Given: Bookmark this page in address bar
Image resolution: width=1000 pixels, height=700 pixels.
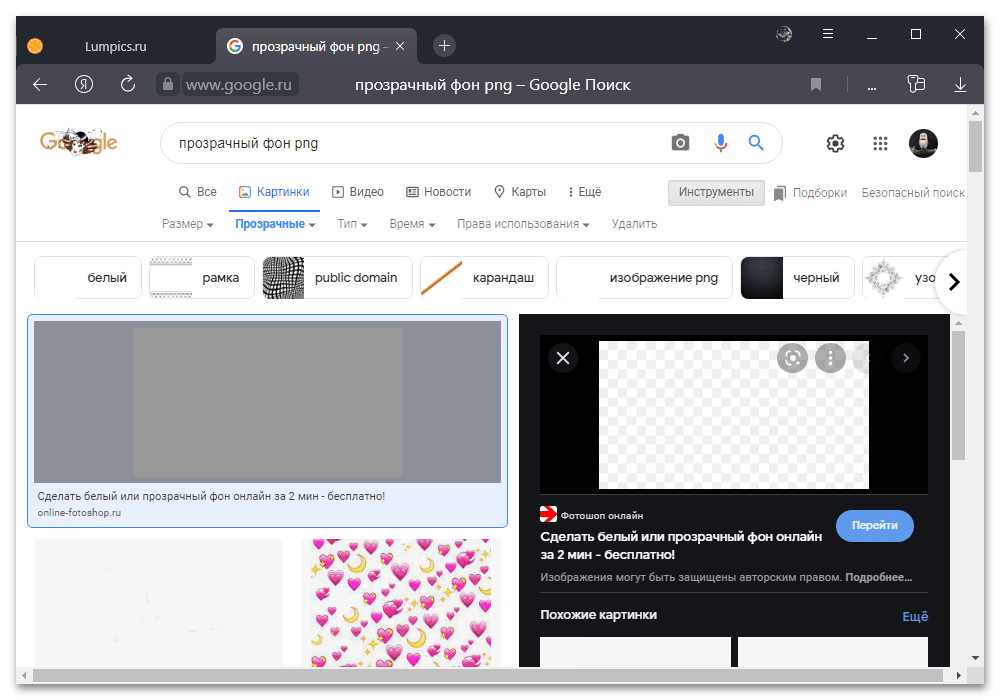Looking at the screenshot, I should pos(816,85).
